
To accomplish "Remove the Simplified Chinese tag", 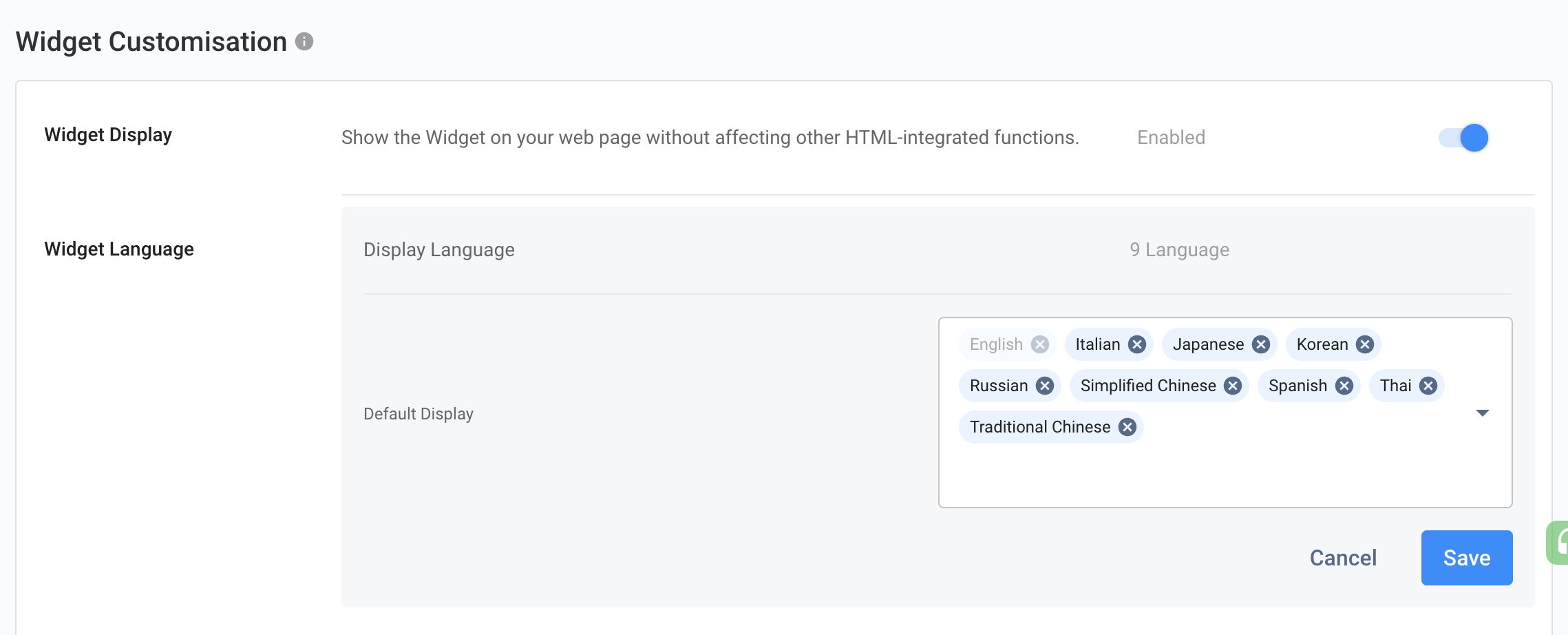I will click(x=1233, y=386).
